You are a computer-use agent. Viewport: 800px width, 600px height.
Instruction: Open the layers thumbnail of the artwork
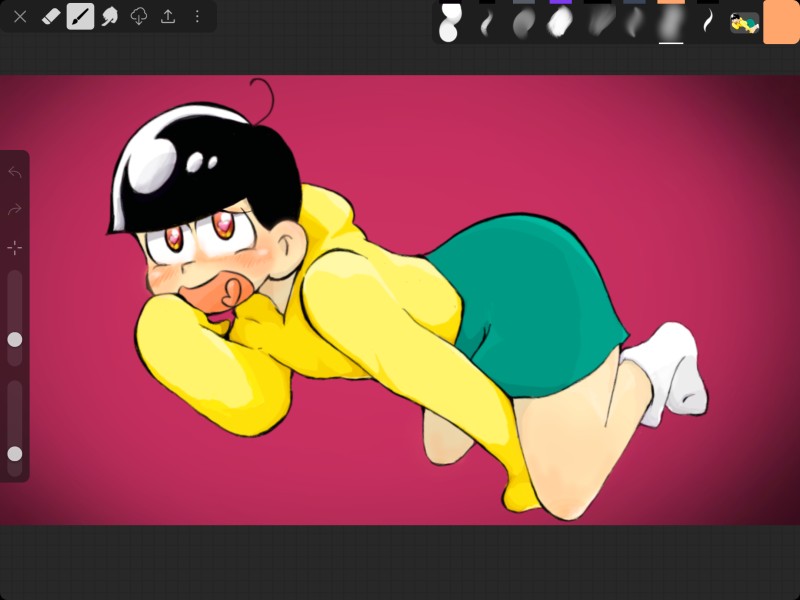(744, 23)
